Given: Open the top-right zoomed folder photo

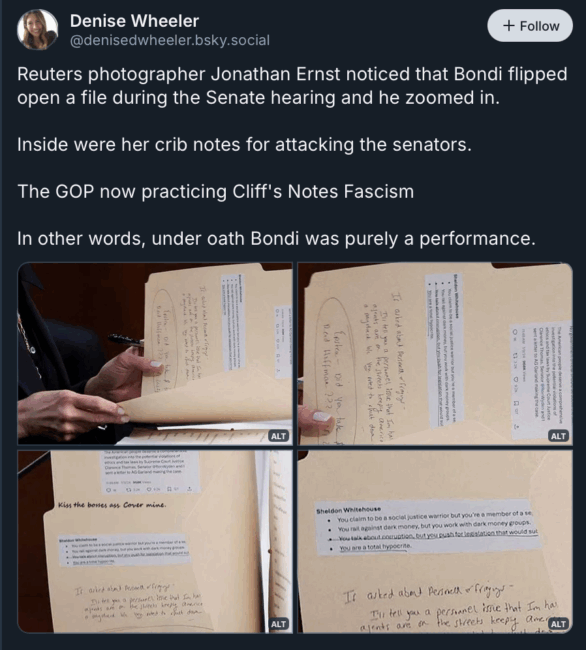Looking at the screenshot, I should pos(435,354).
